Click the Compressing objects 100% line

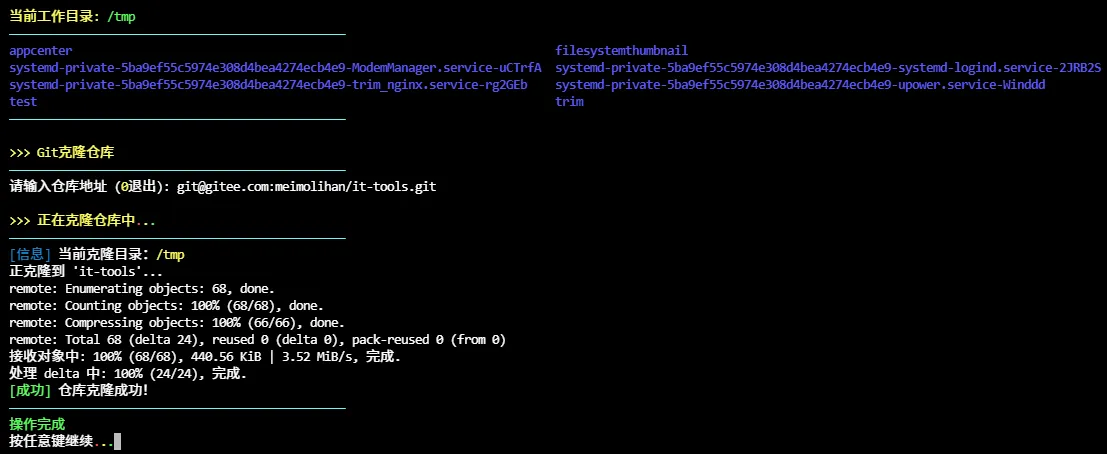(177, 323)
